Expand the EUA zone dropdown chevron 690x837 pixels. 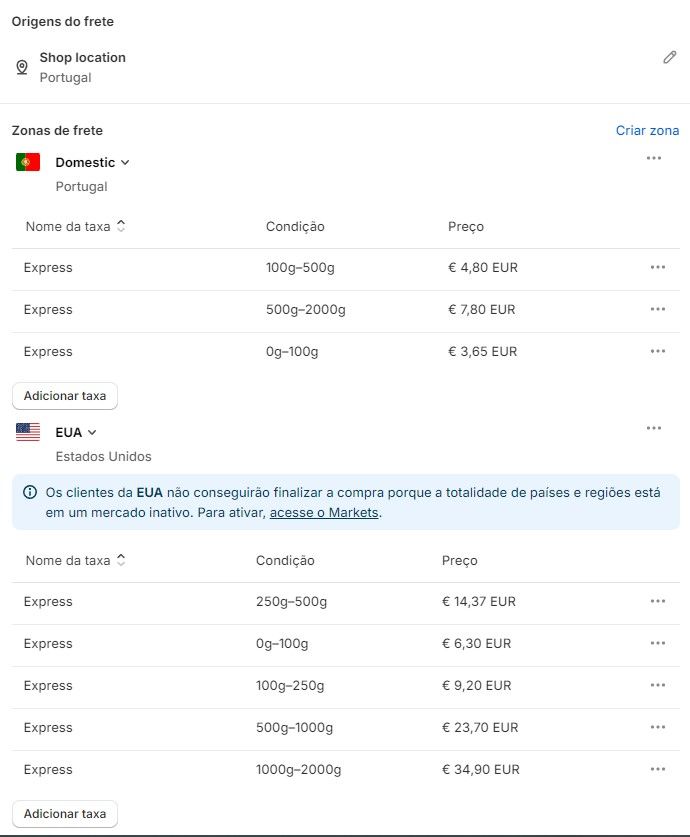tap(92, 432)
